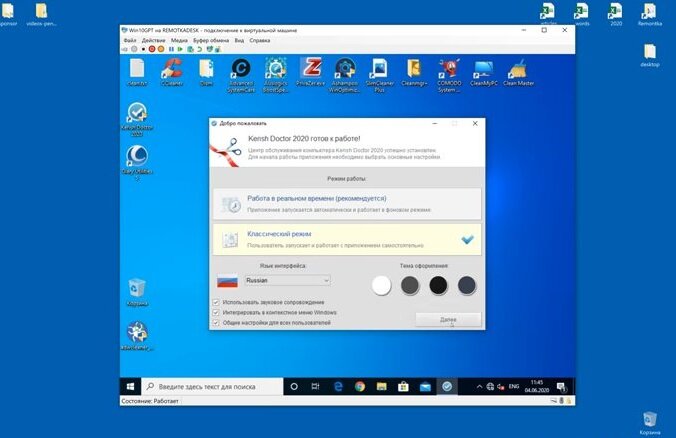Launch Glary Utilities desktop shortcut
This screenshot has width=676, height=438.
137,162
